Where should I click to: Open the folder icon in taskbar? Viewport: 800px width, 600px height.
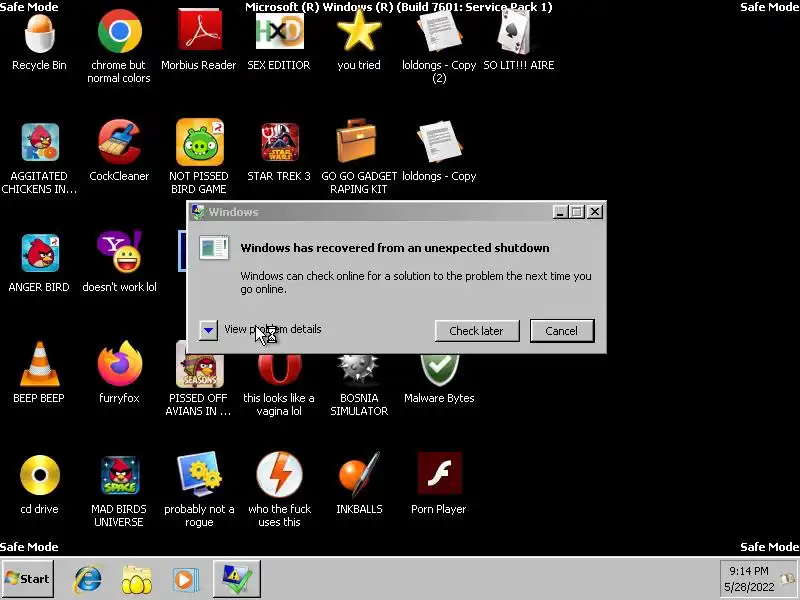[136, 580]
